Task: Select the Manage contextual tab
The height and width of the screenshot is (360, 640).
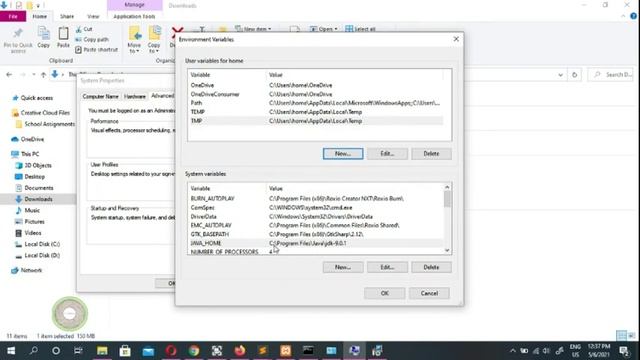Action: (134, 5)
